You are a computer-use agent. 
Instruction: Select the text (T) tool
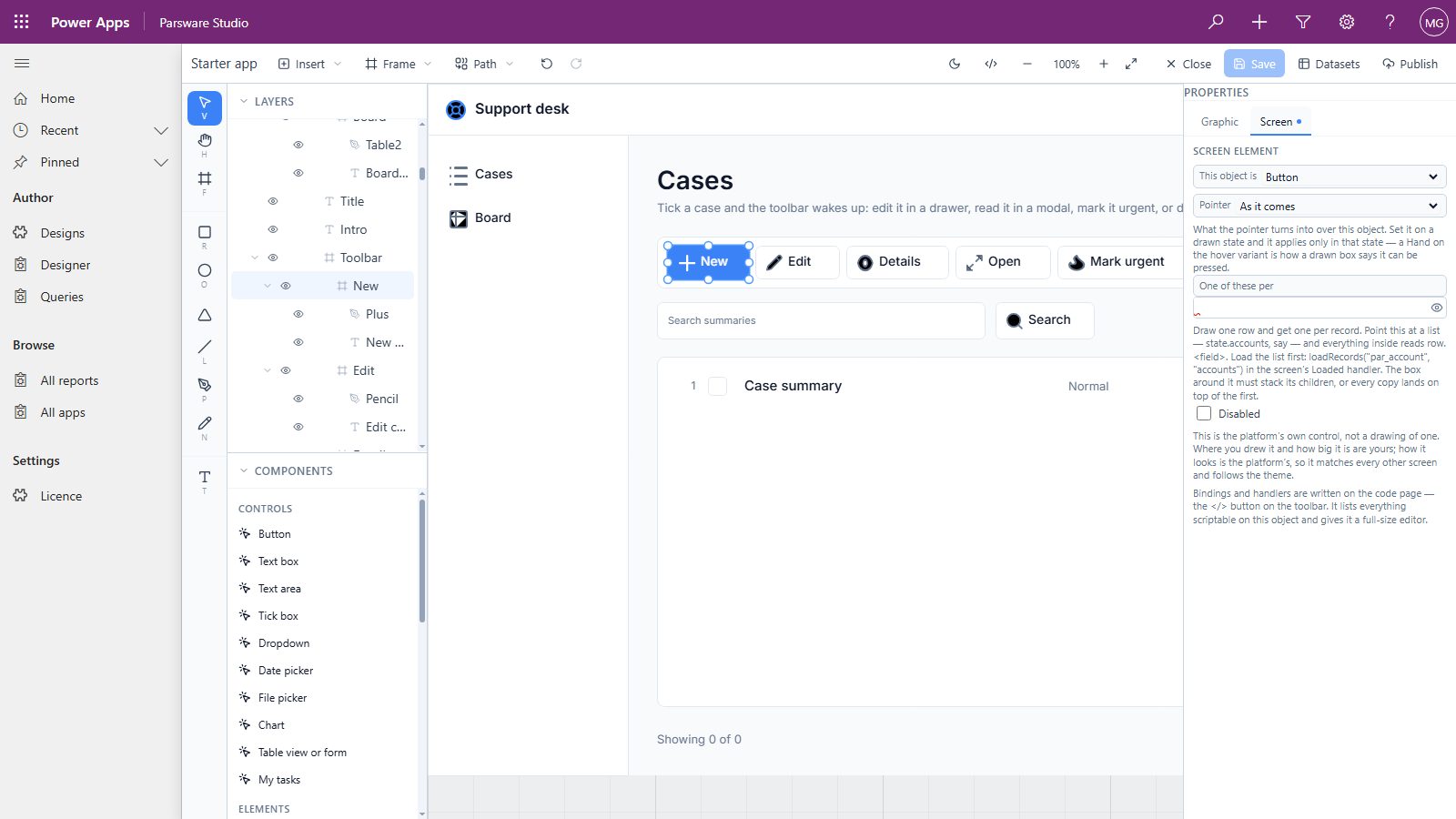coord(205,481)
